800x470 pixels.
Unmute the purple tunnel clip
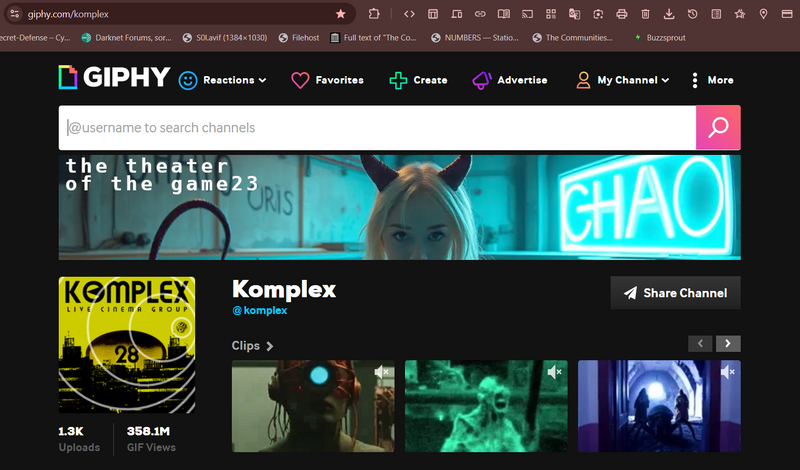click(x=728, y=372)
